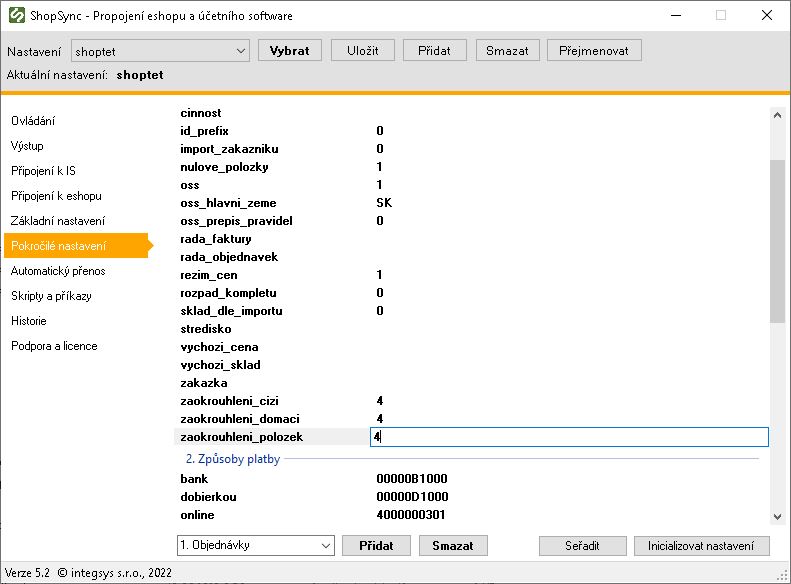The height and width of the screenshot is (584, 791).
Task: Click the scrollbar up arrow
Action: pos(777,115)
